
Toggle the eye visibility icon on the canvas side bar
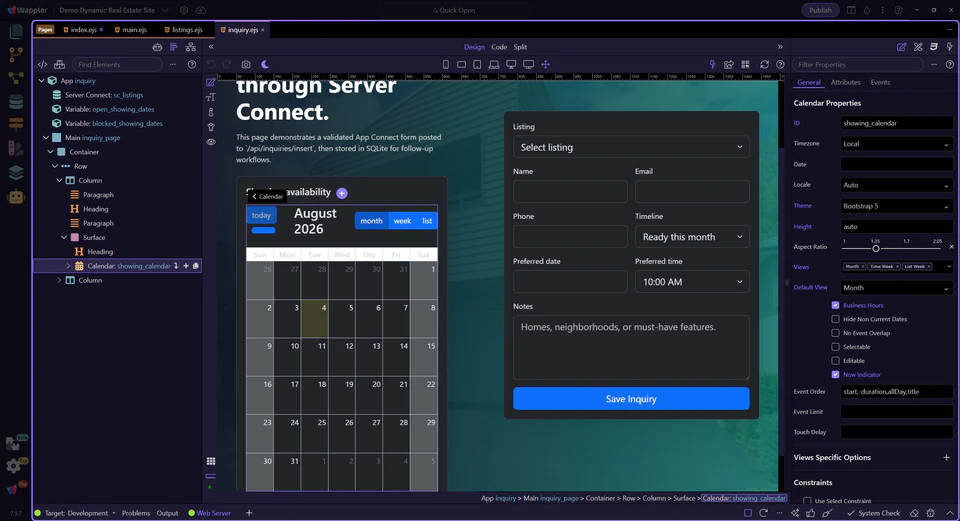coord(211,142)
